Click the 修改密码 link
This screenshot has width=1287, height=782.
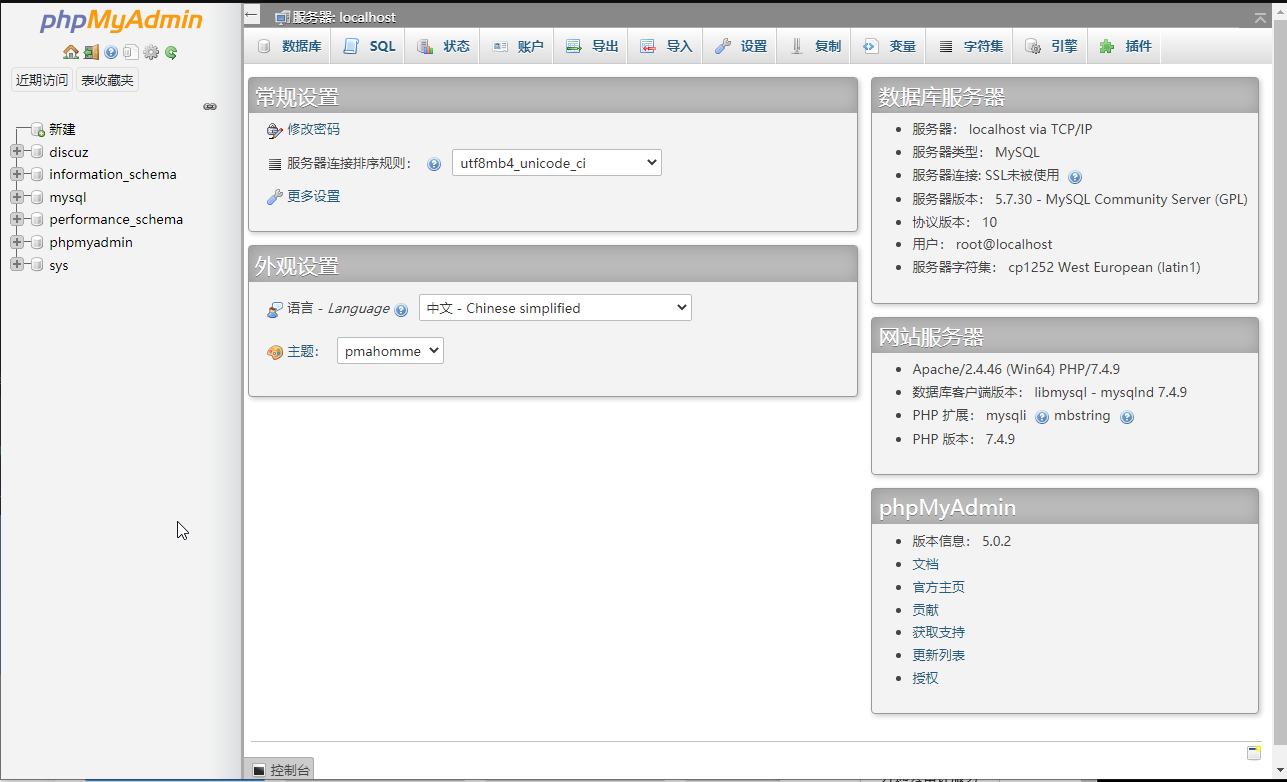(x=313, y=130)
